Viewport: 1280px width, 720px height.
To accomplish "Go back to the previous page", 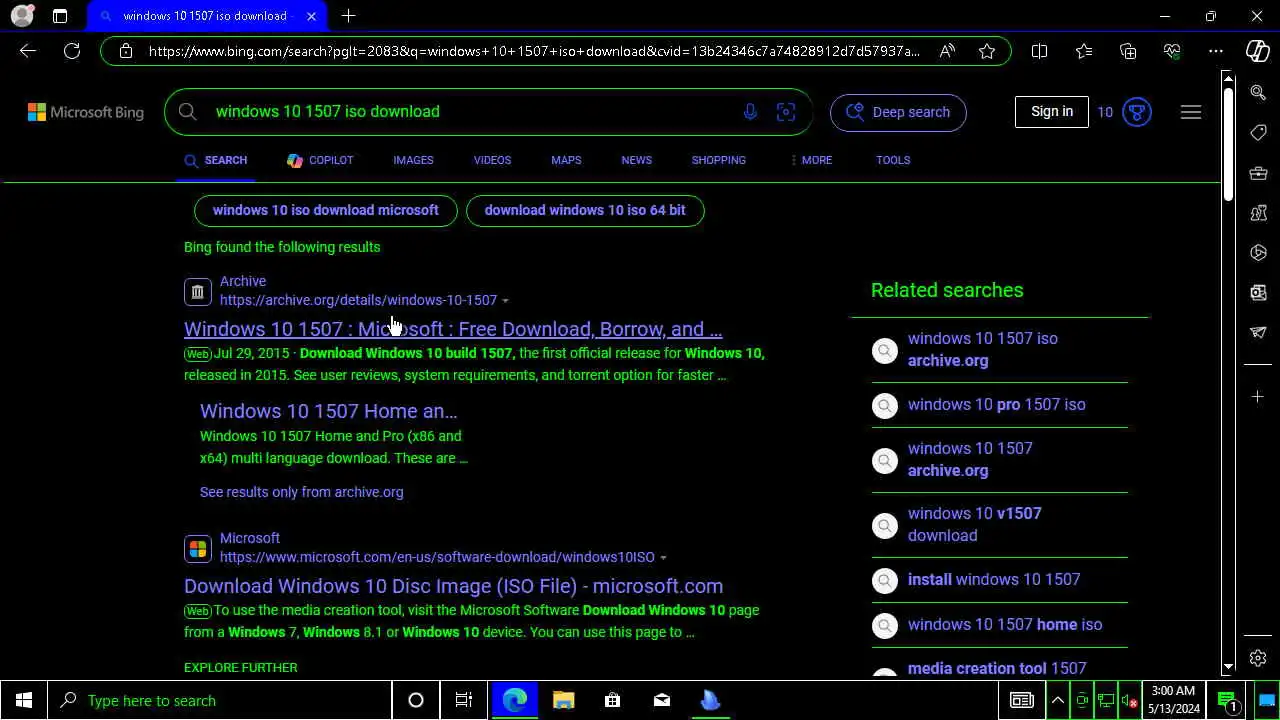I will tap(28, 51).
